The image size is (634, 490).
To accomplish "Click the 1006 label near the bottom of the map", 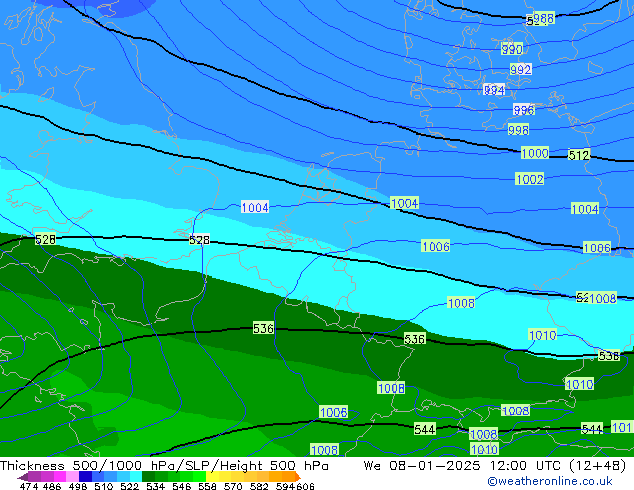I will pos(334,412).
